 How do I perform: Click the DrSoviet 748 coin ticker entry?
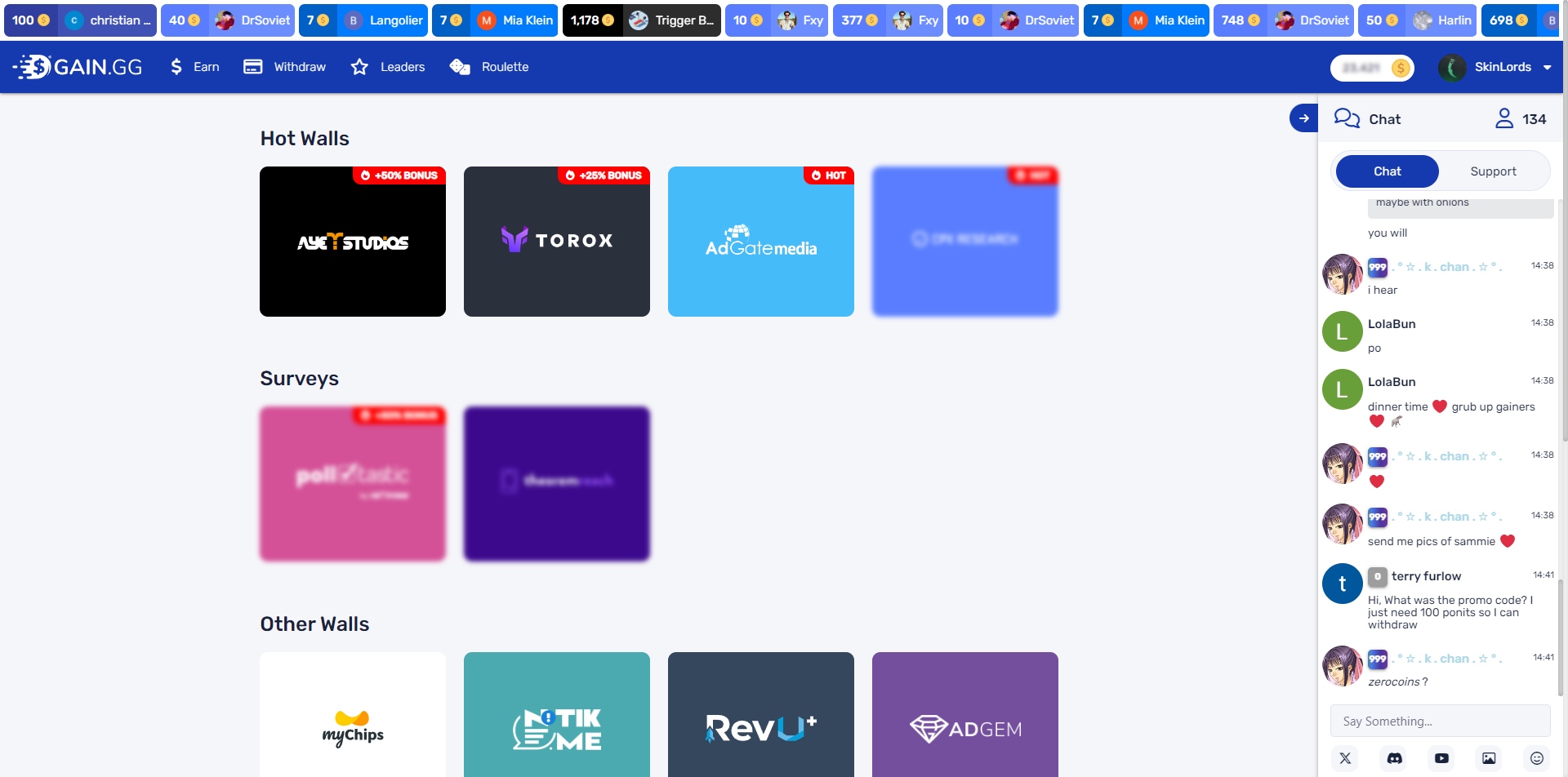click(x=1285, y=20)
